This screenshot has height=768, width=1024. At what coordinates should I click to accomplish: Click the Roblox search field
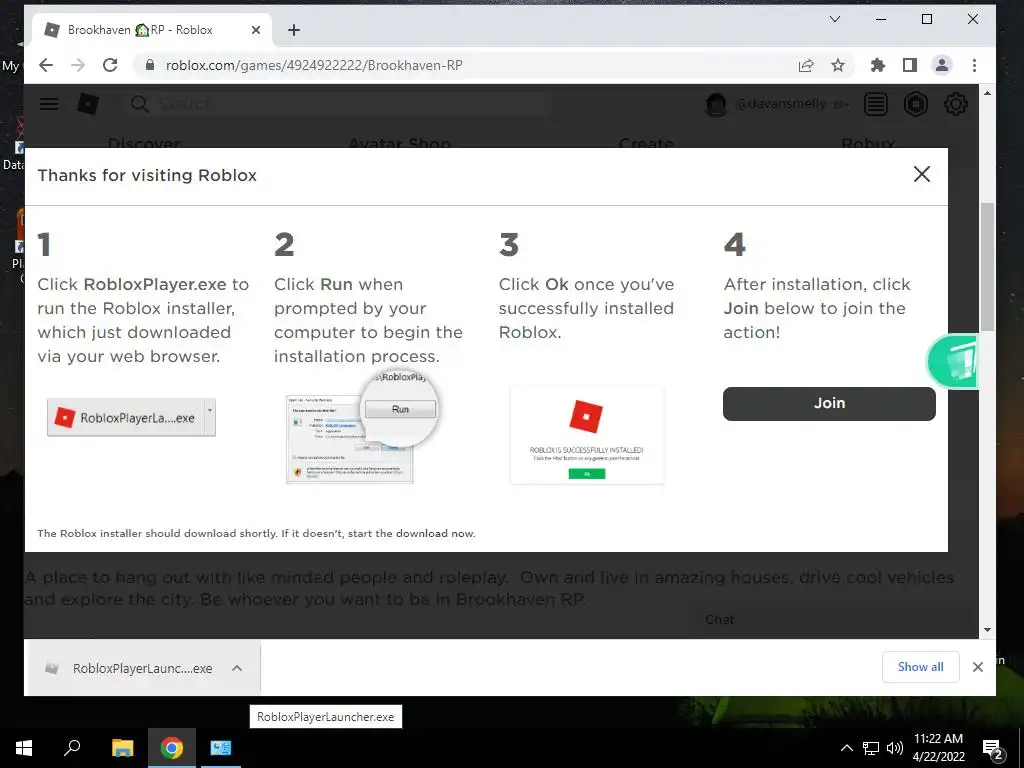(336, 104)
